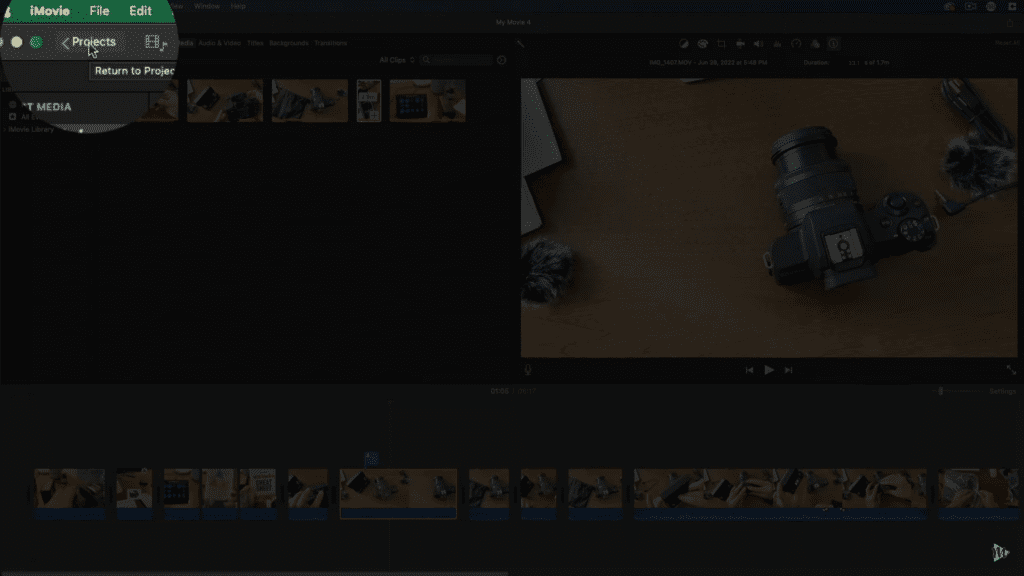Screen dimensions: 1024x576
Task: Select the highlighted yellow-bordered timeline clip
Action: [x=398, y=494]
